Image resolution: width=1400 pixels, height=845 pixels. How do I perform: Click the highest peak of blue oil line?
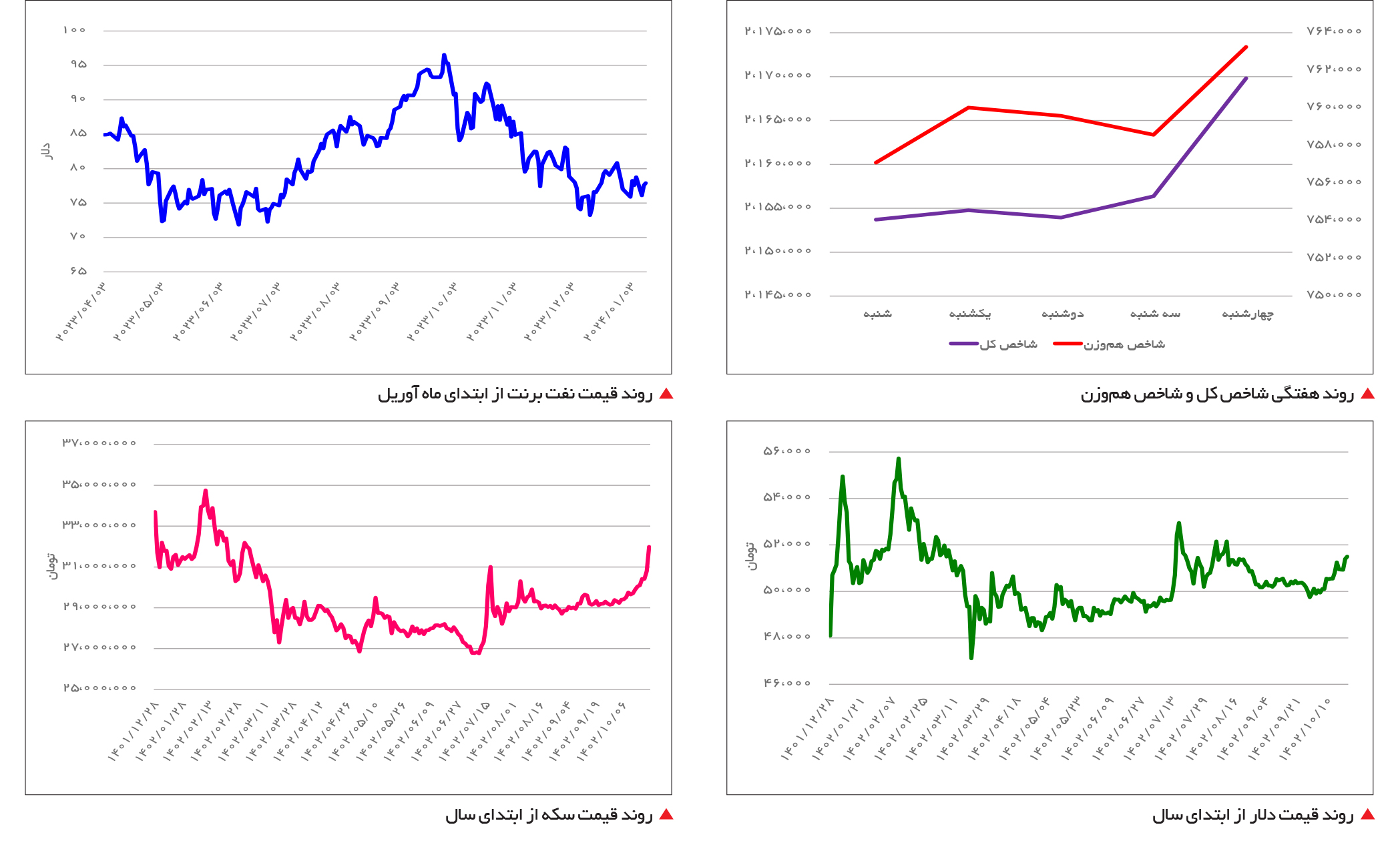[444, 55]
